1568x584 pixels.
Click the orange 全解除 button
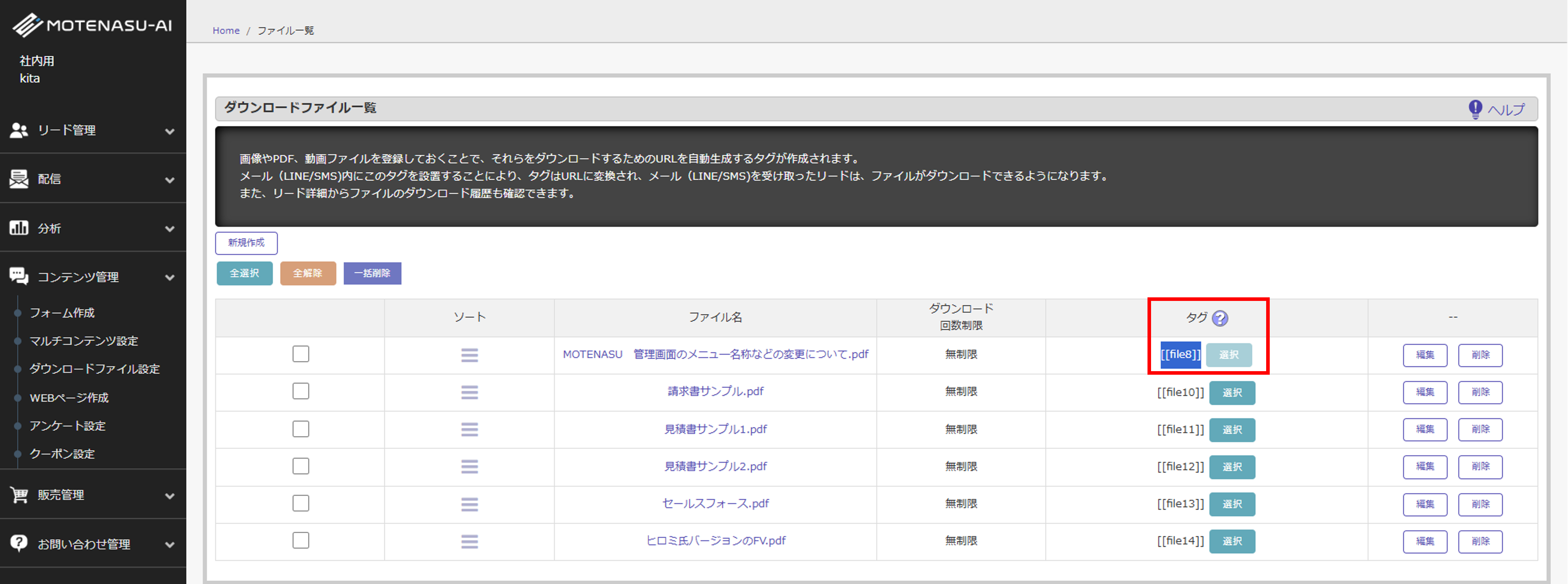pyautogui.click(x=308, y=273)
